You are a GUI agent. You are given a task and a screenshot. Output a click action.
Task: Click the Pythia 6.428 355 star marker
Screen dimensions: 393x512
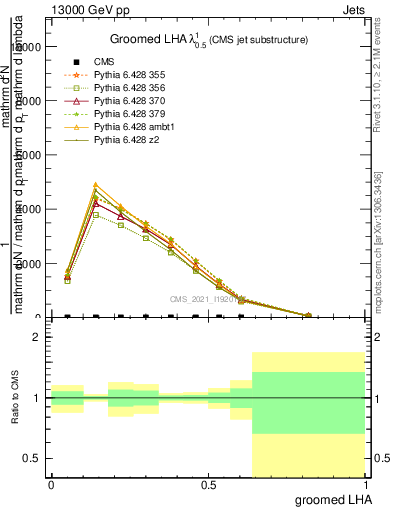tap(76, 75)
